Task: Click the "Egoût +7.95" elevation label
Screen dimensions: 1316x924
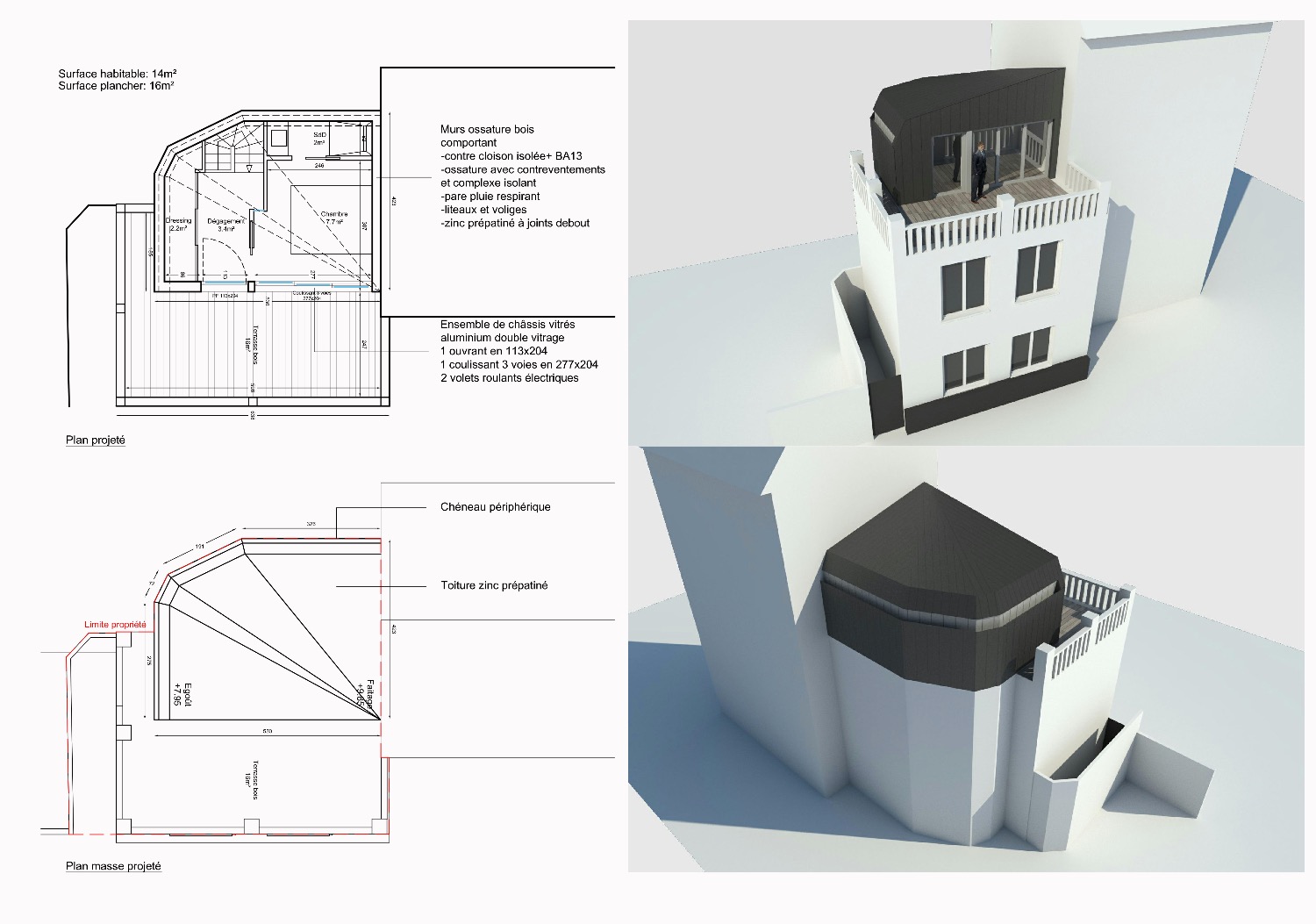Action: click(x=182, y=694)
